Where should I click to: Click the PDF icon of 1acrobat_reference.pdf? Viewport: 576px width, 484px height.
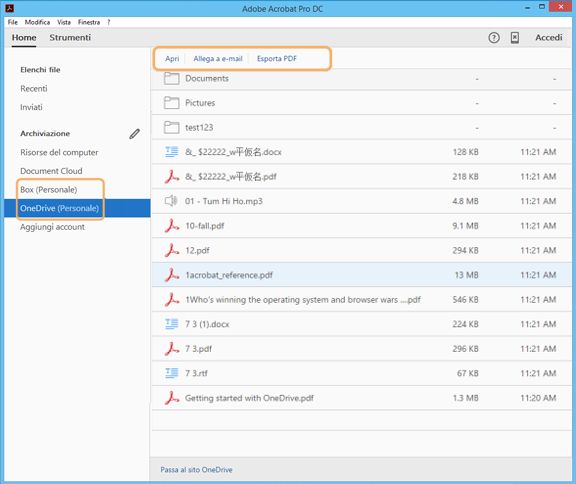tap(172, 275)
